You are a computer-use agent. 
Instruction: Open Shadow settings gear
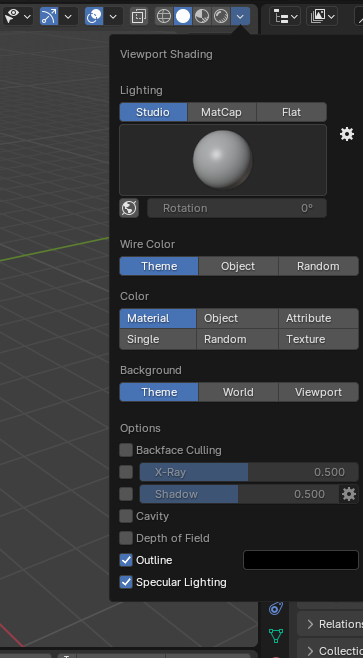tap(349, 494)
